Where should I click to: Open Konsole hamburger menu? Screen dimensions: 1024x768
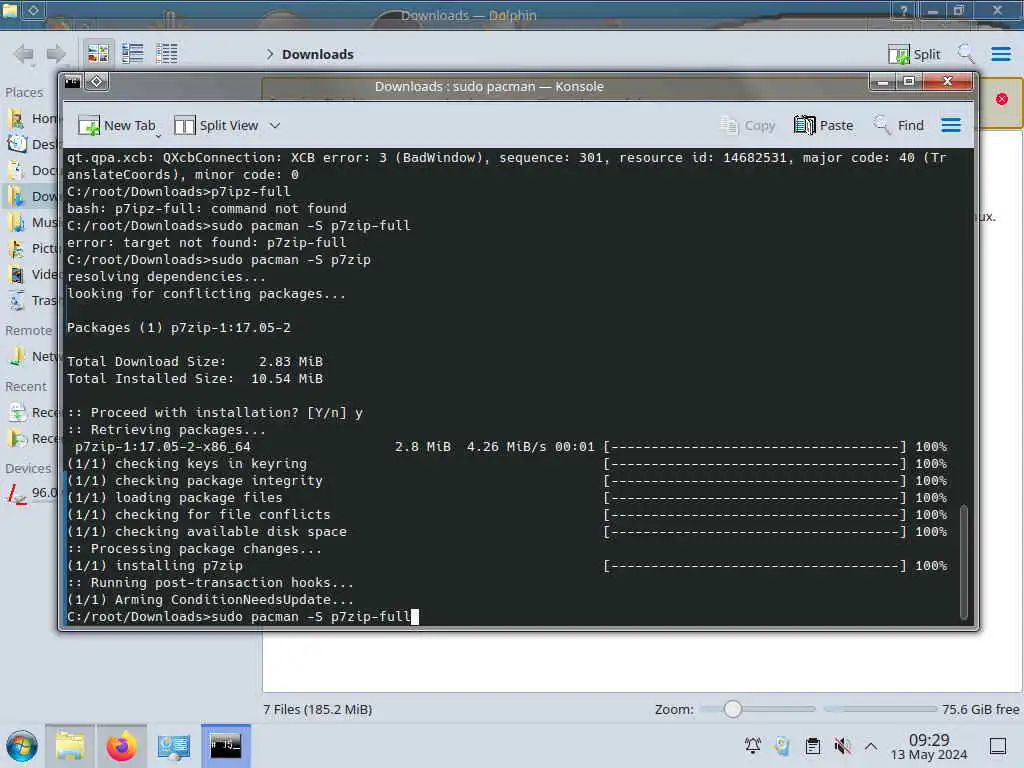coord(951,125)
